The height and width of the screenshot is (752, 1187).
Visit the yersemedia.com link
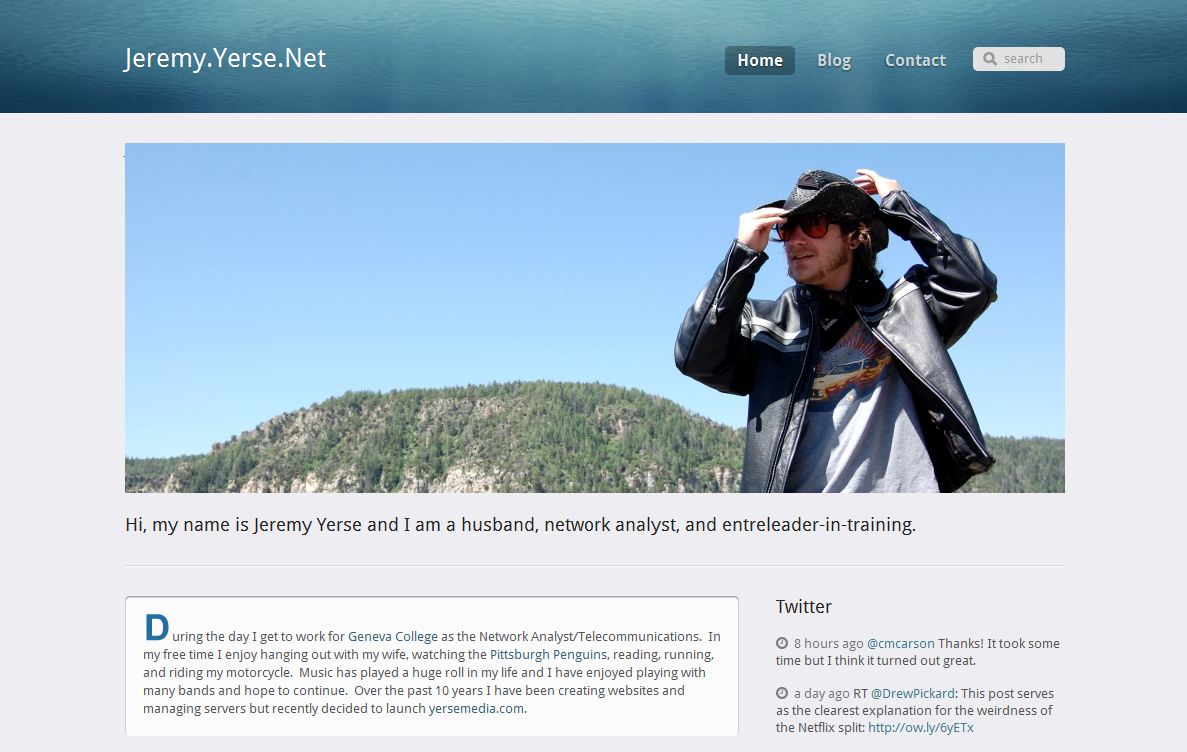point(476,709)
